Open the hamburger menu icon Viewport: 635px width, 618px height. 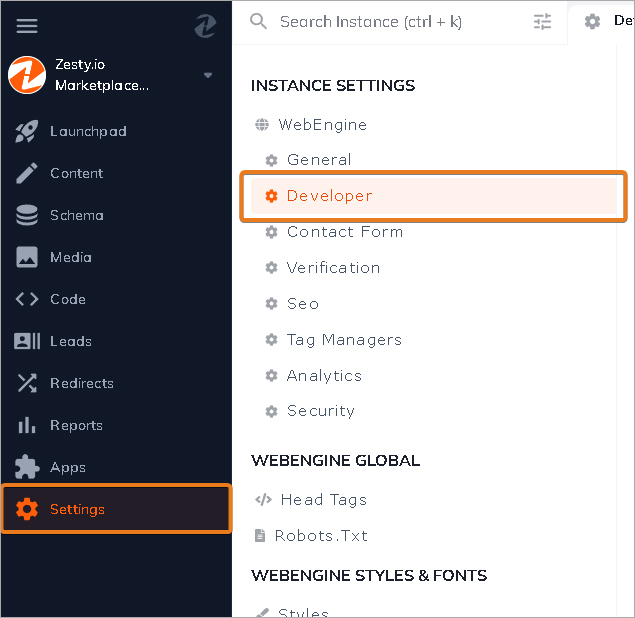pyautogui.click(x=27, y=26)
